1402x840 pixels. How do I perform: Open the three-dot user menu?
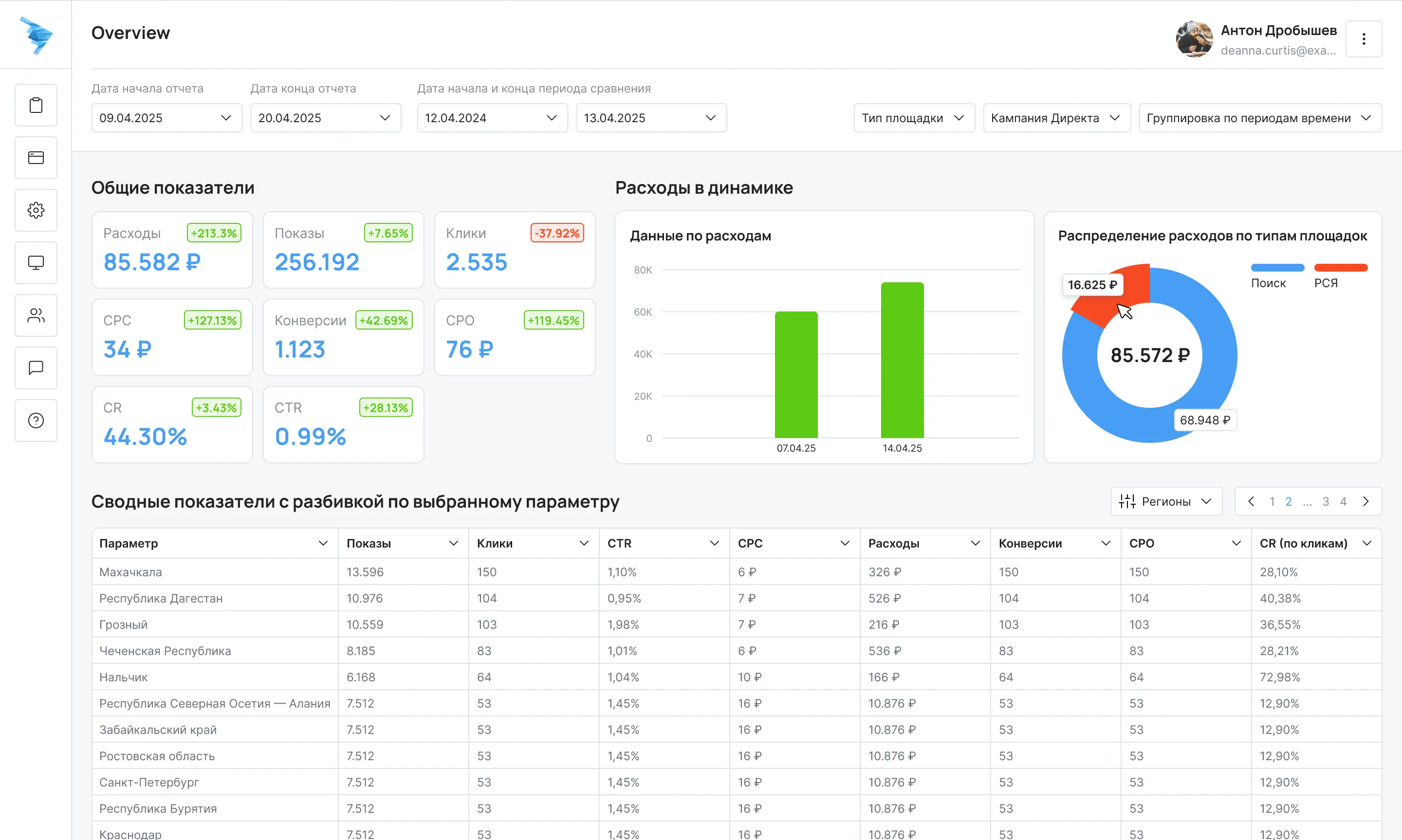(1364, 39)
